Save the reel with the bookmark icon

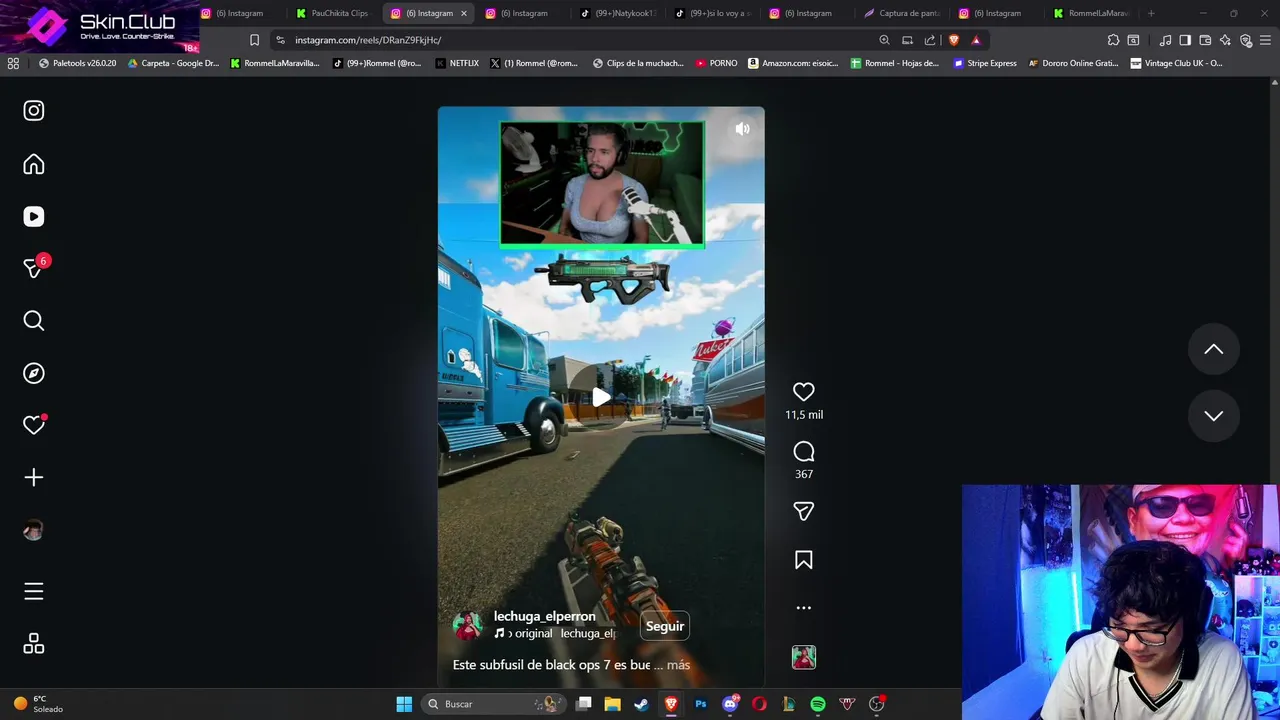coord(804,560)
